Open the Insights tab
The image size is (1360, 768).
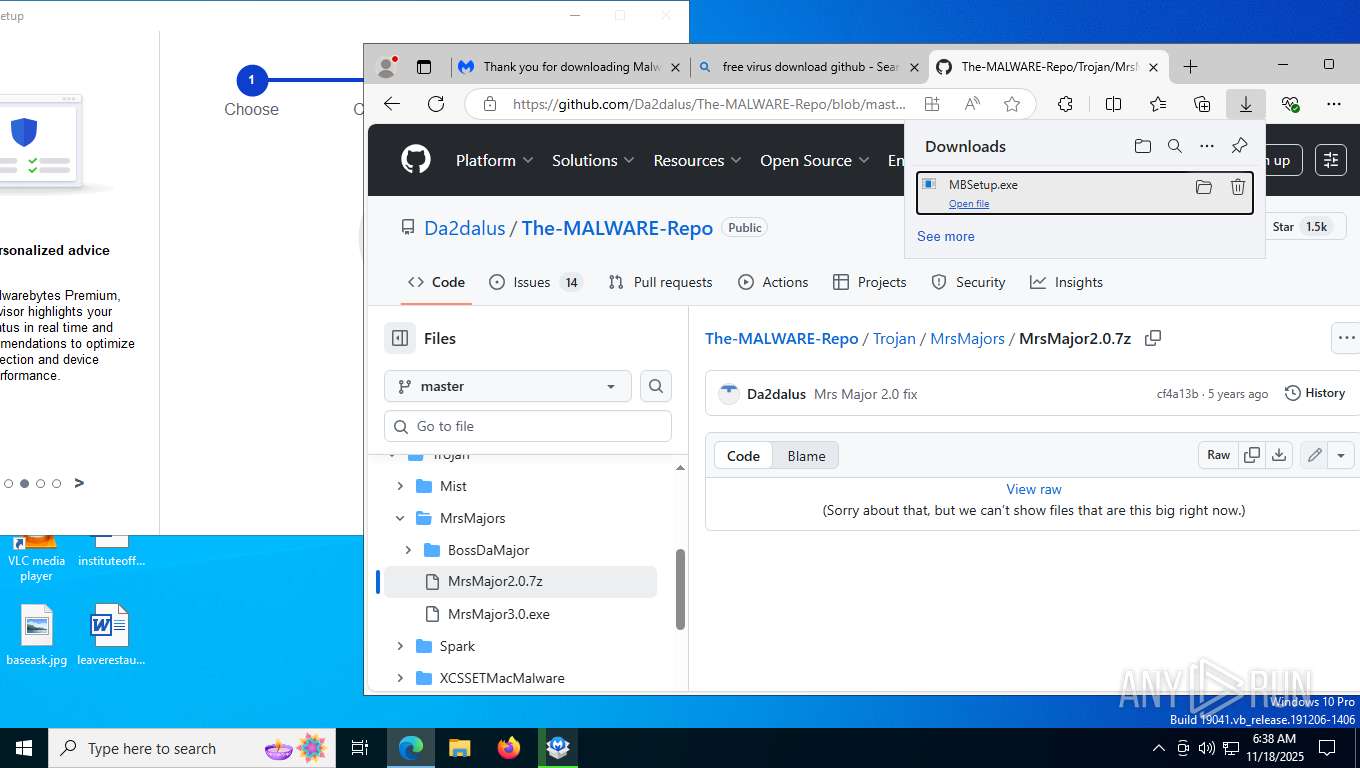pyautogui.click(x=1066, y=282)
